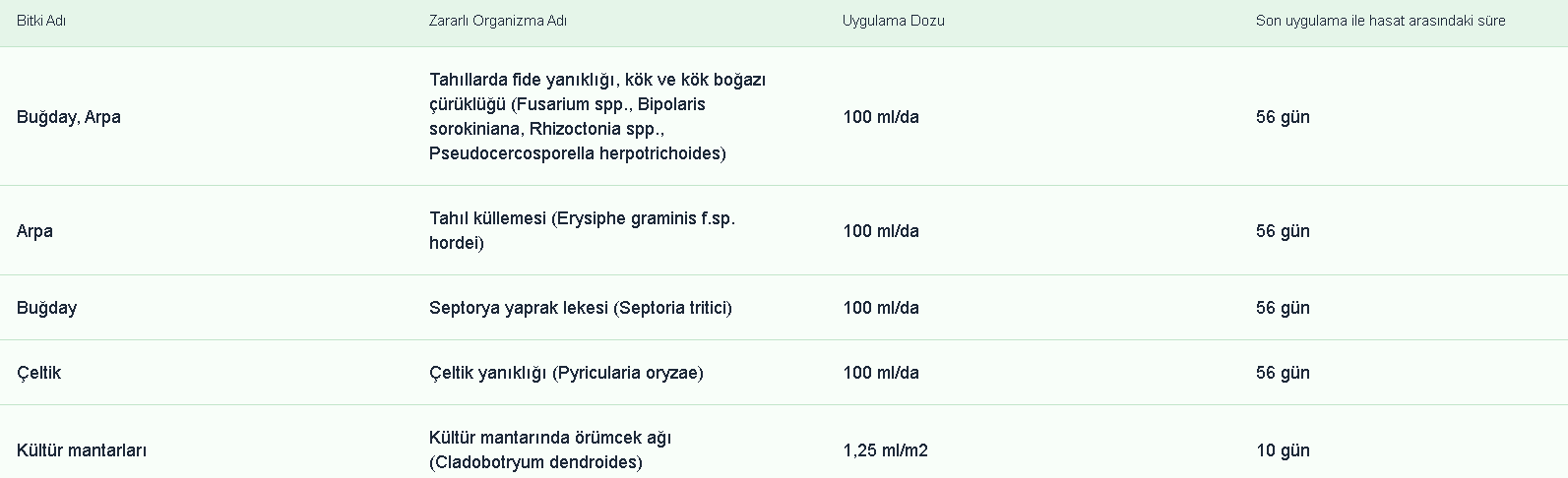Select the "Çeltik" crop cell
Viewport: 1568px width, 478px height.
[x=39, y=373]
